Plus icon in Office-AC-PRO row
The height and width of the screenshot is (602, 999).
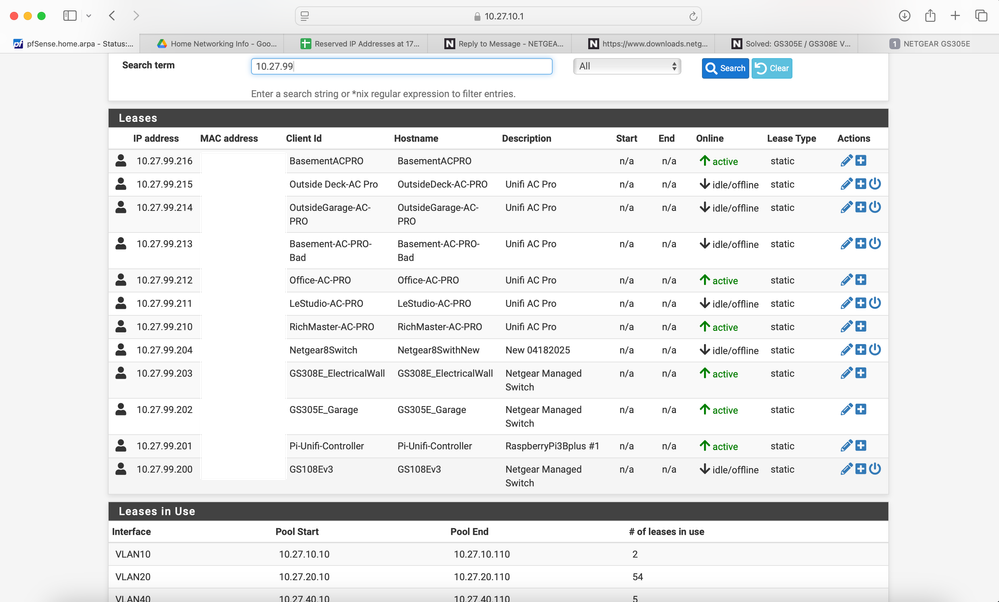click(x=861, y=280)
